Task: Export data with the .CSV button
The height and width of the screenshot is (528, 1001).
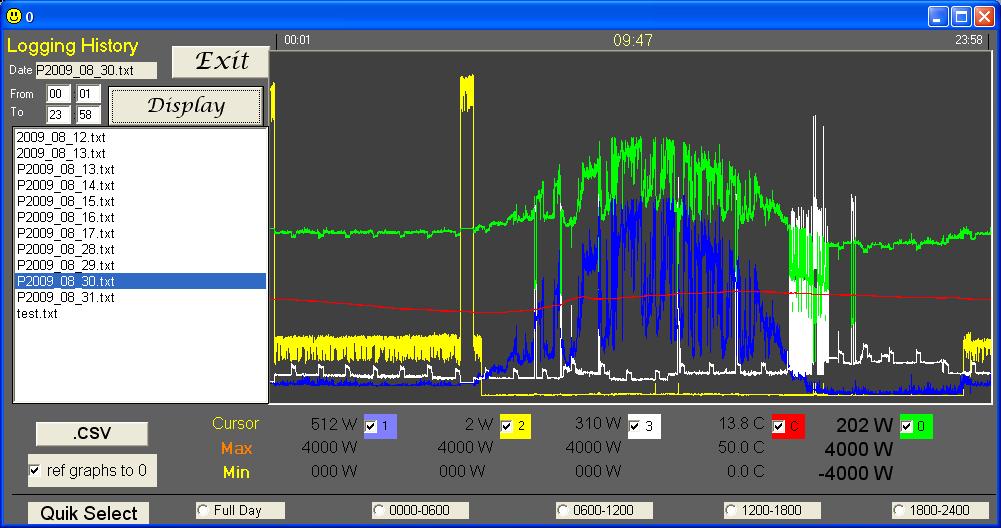Action: [91, 434]
